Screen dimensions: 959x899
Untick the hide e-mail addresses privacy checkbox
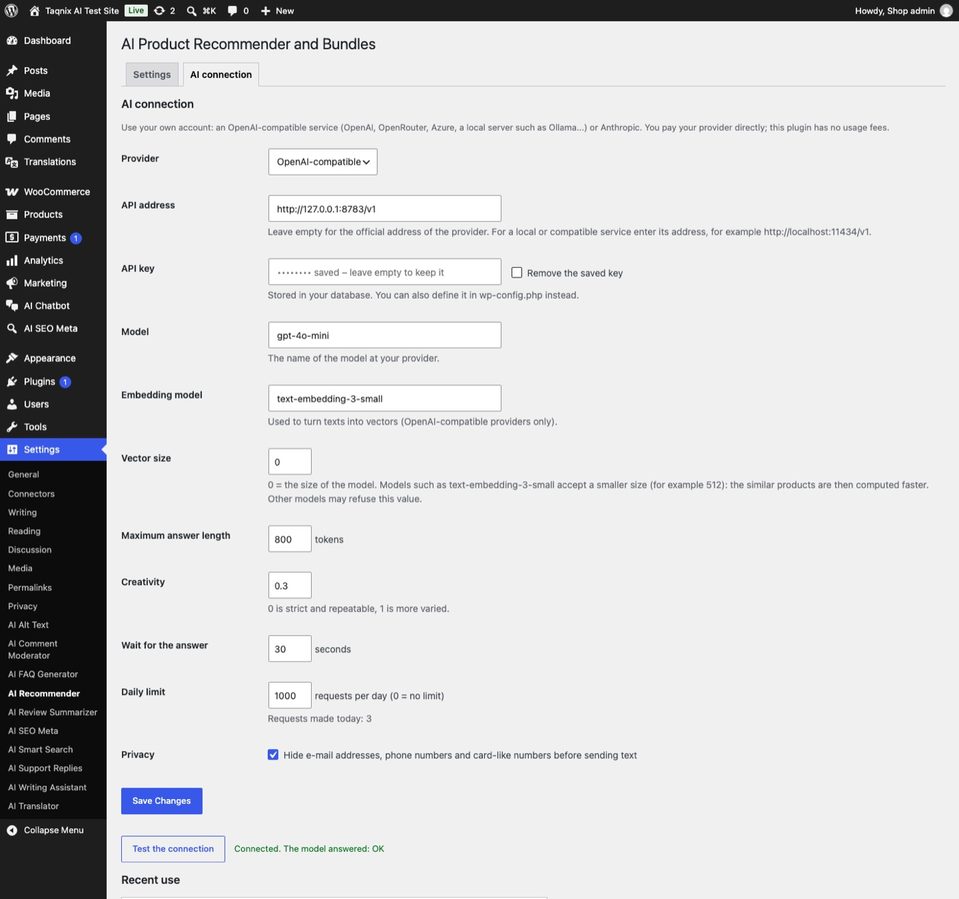[x=273, y=754]
